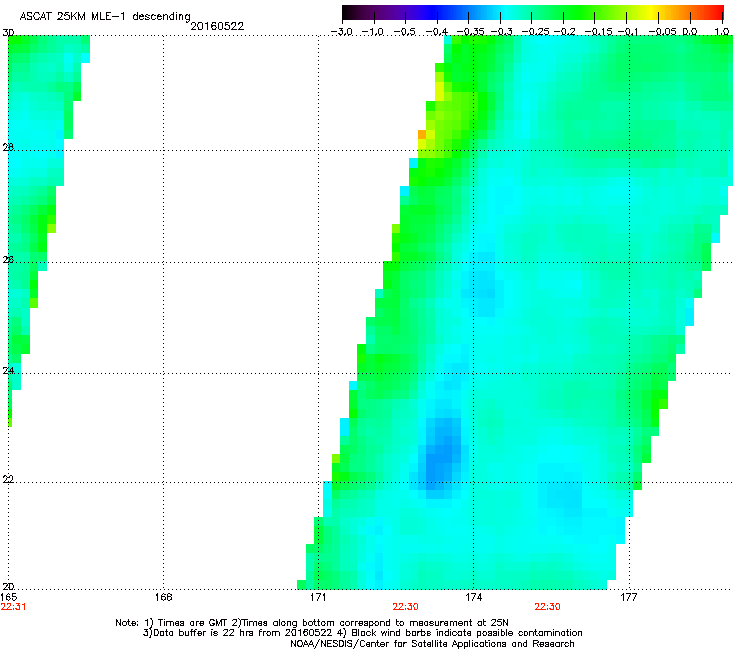This screenshot has height=650, width=740.
Task: Click the latitude label 26
Action: (x=8, y=259)
